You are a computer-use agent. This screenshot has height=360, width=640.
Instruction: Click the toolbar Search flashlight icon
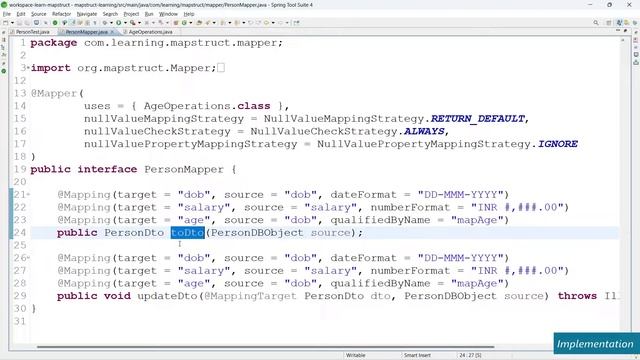(x=208, y=23)
